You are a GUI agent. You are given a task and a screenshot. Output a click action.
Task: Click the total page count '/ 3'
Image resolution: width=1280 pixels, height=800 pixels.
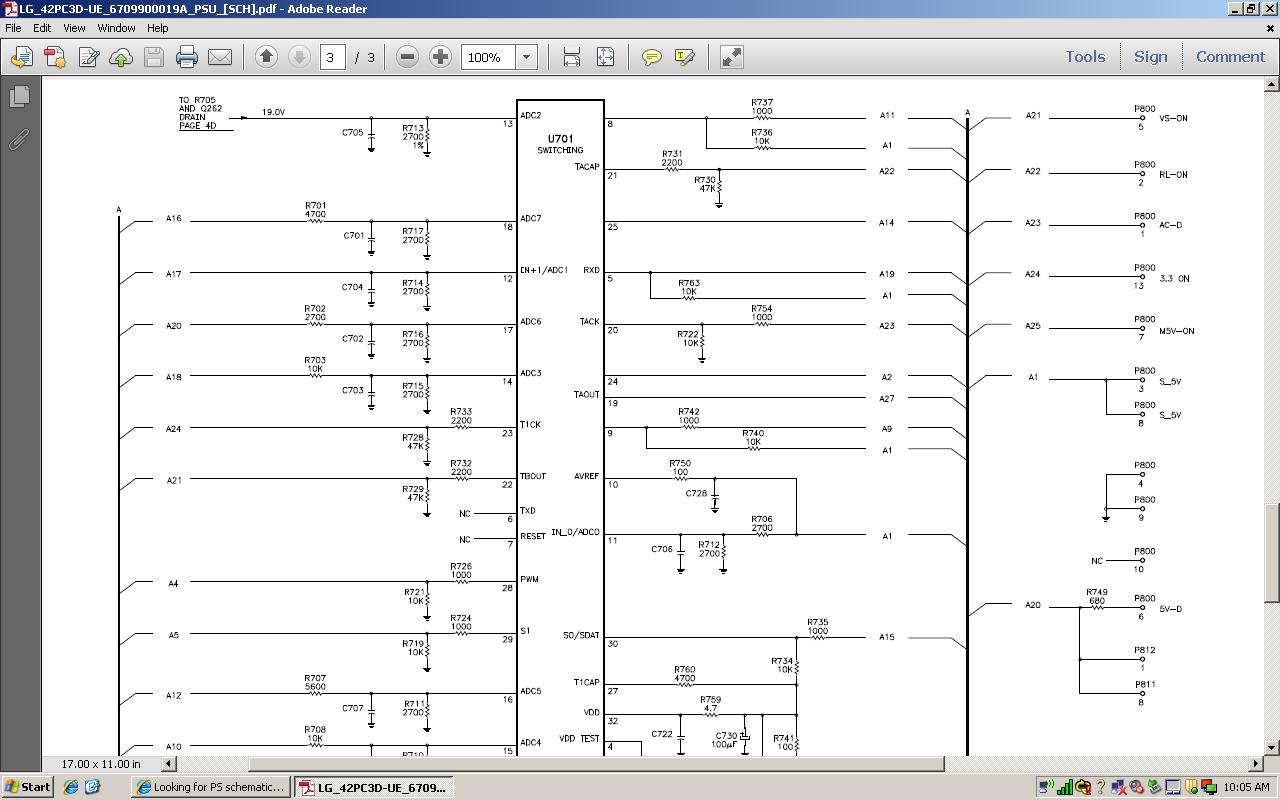[x=365, y=57]
